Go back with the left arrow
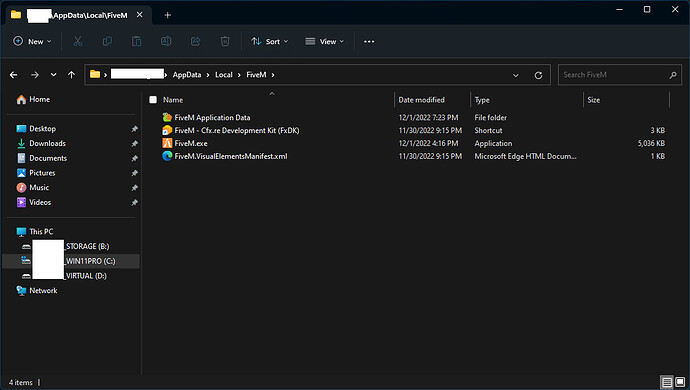This screenshot has height=390, width=690. (x=14, y=75)
